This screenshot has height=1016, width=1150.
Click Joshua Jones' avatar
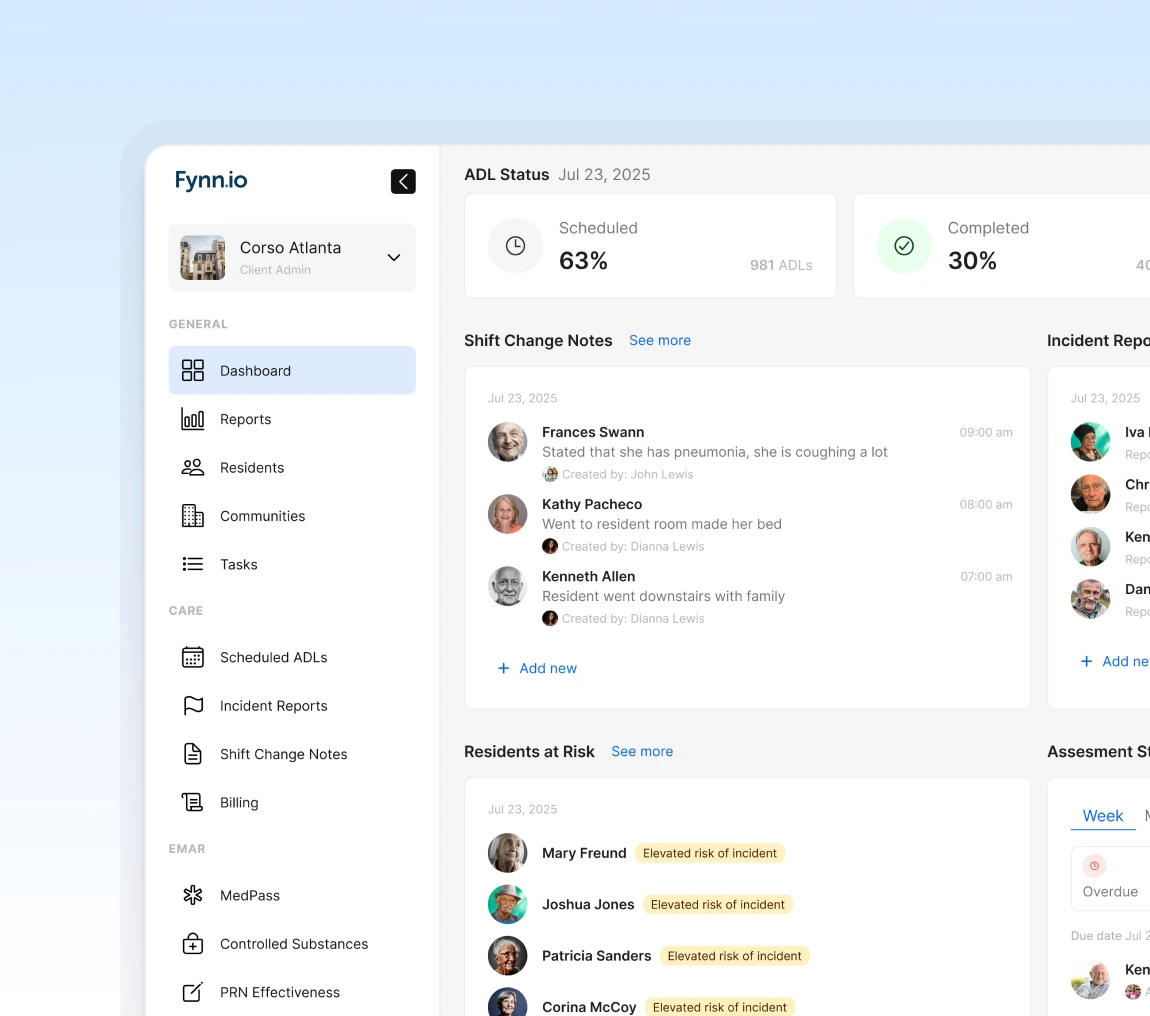[508, 904]
